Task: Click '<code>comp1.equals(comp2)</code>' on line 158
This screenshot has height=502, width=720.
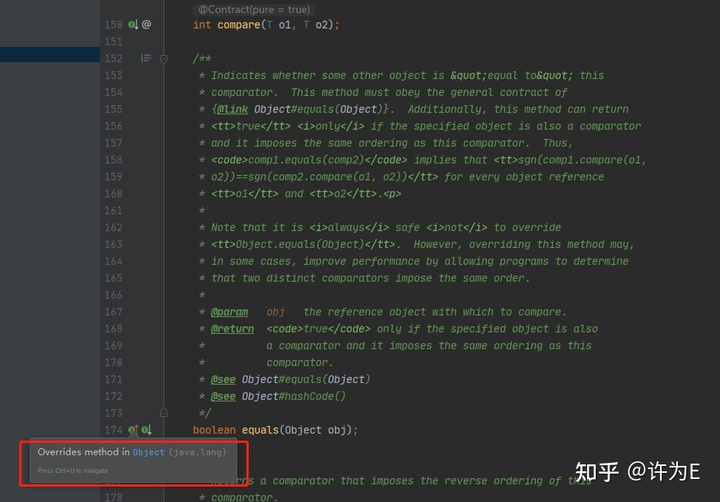Action: [x=309, y=160]
